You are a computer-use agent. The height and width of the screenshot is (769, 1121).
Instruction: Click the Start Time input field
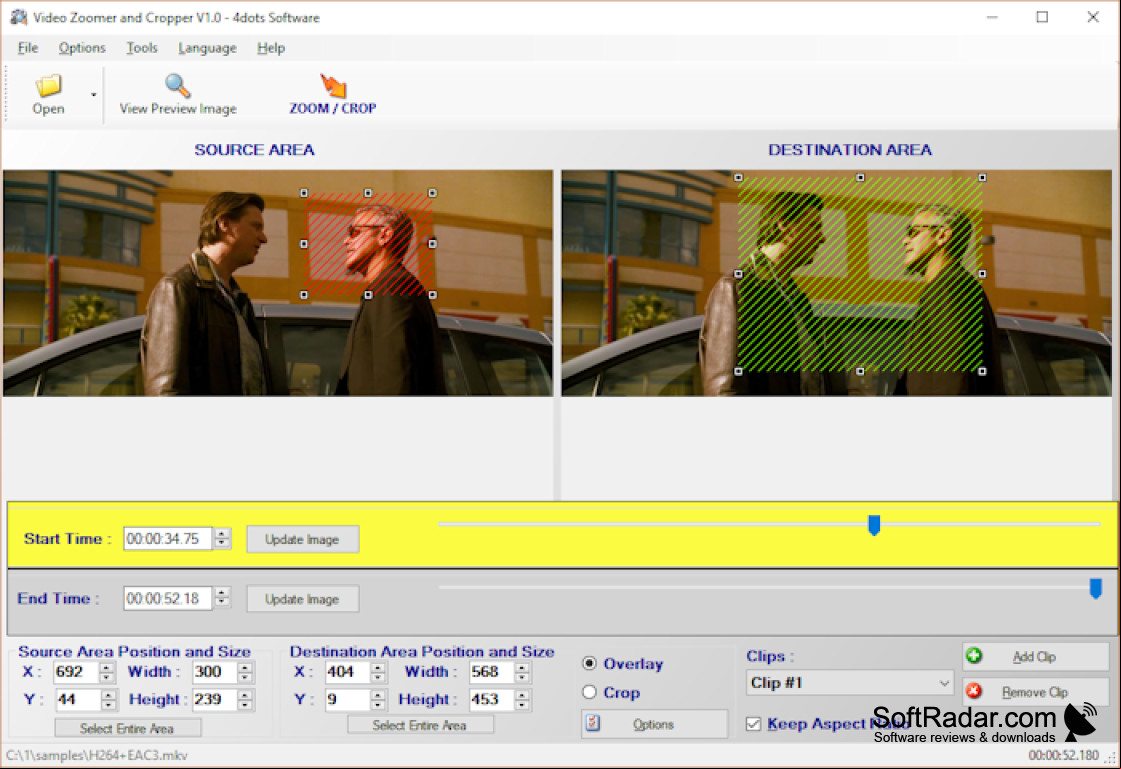pyautogui.click(x=168, y=539)
